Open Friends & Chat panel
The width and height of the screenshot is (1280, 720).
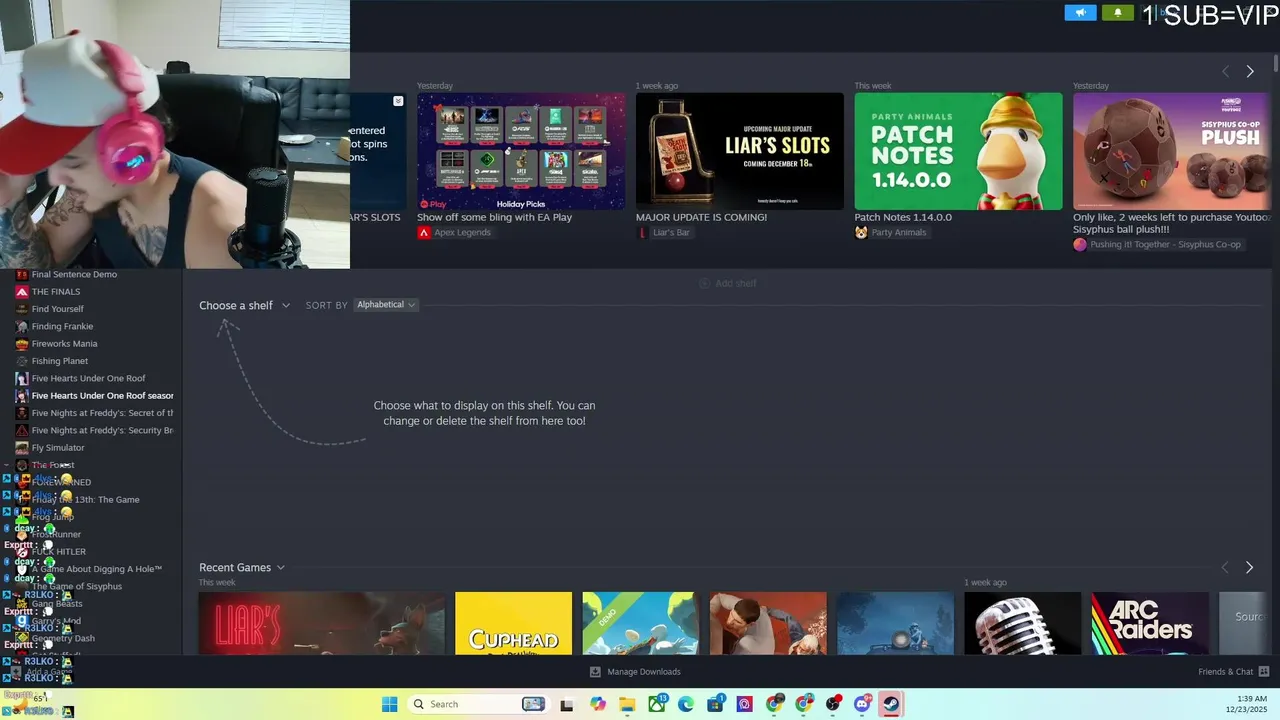[1233, 672]
